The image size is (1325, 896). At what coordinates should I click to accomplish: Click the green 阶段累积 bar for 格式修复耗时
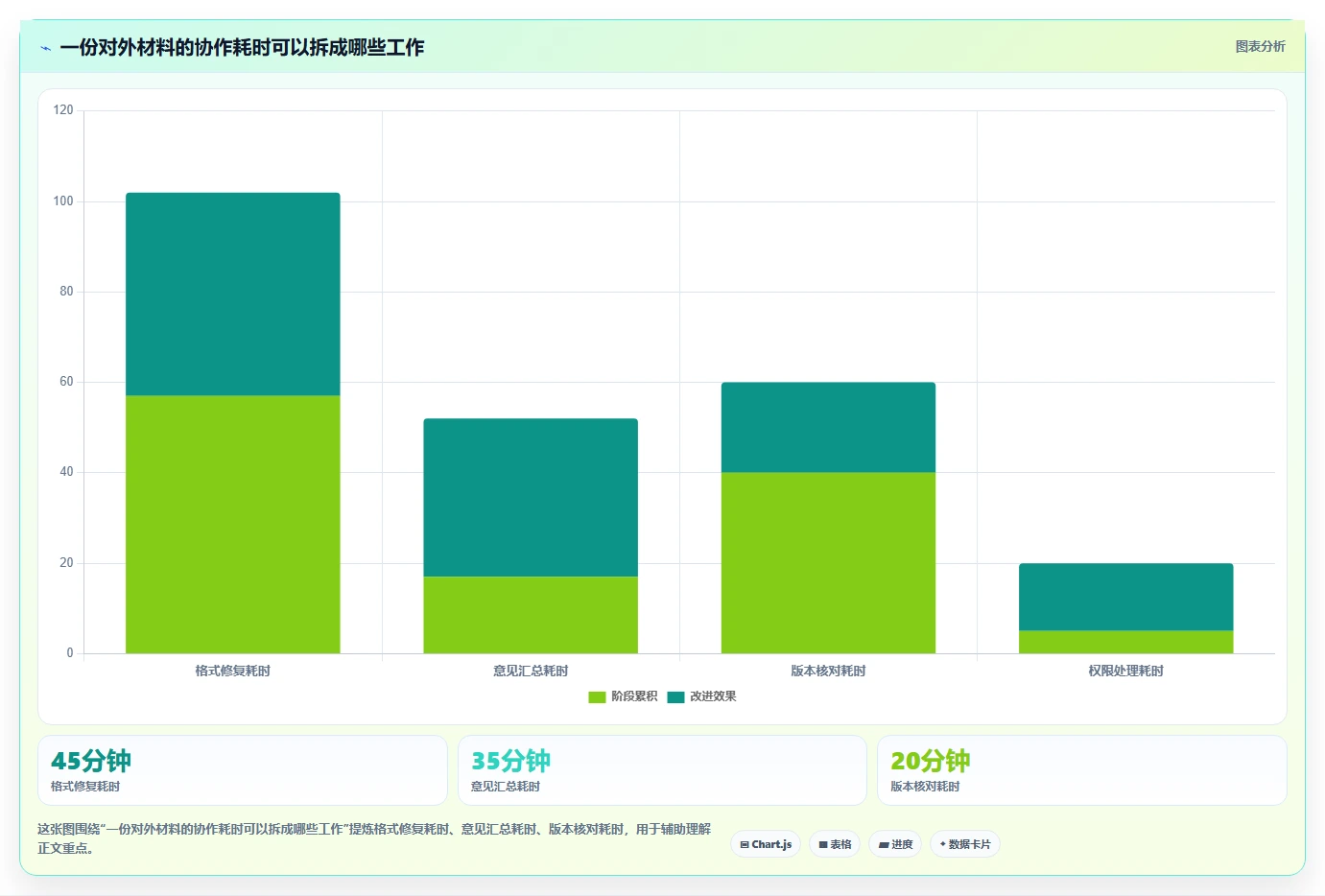tap(233, 525)
